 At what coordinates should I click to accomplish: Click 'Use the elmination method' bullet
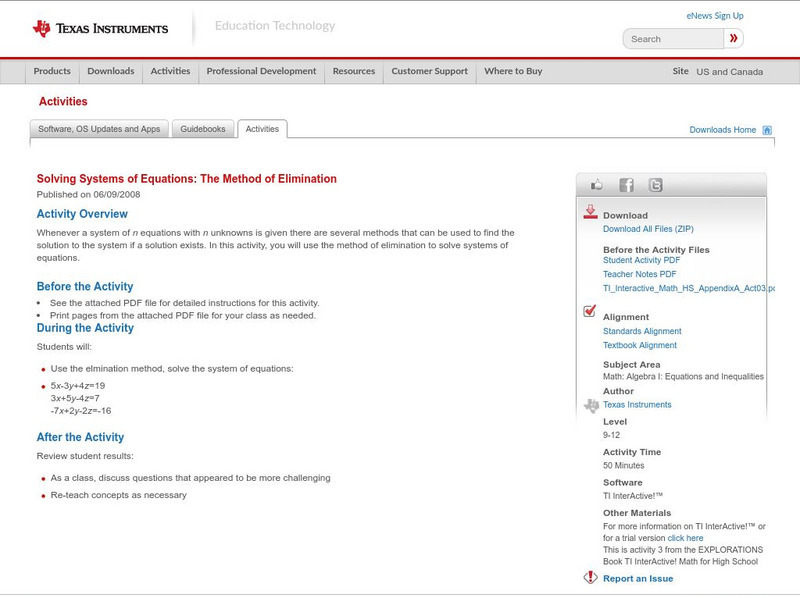pos(172,369)
